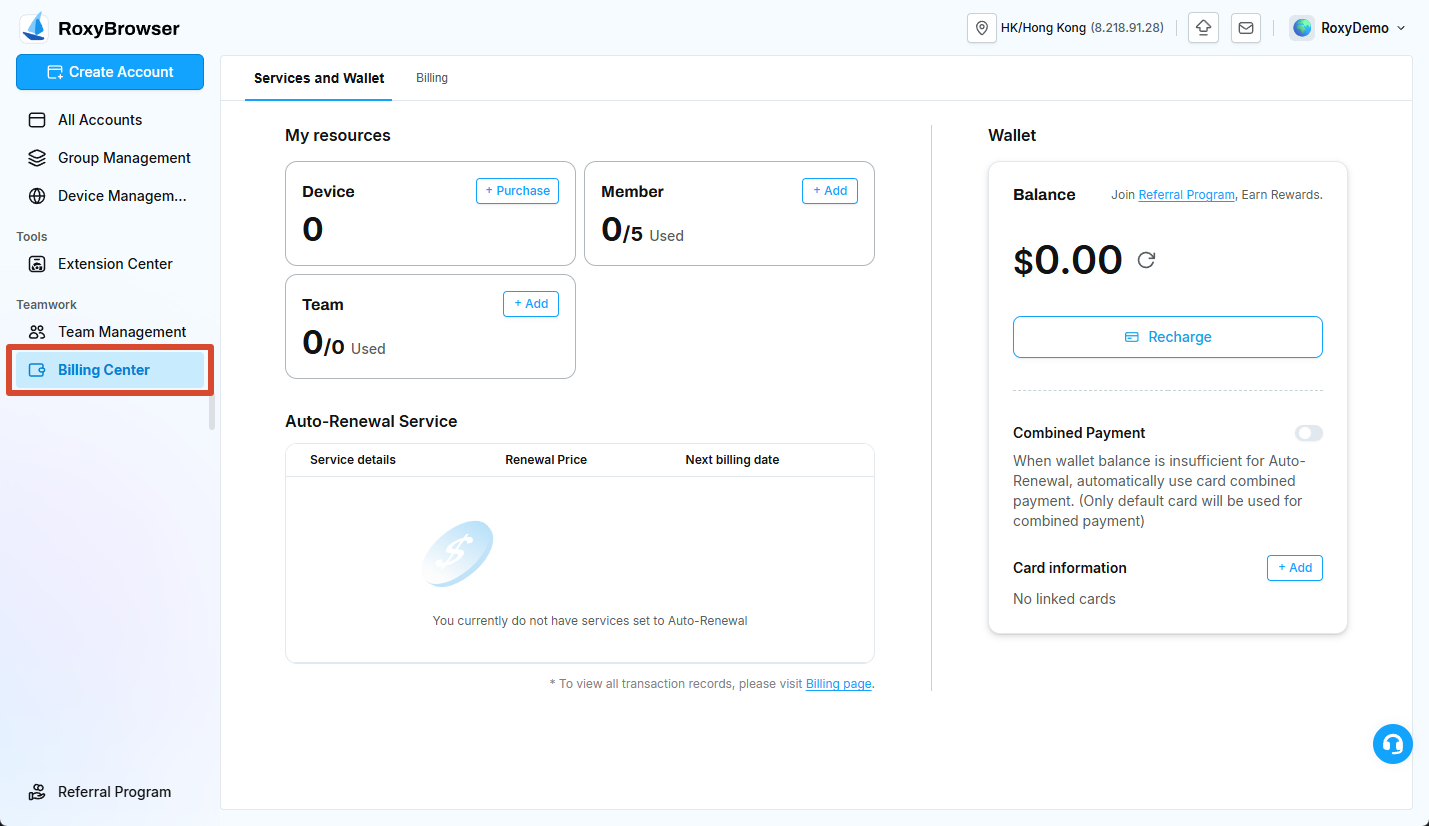Click the sidebar scrollbar handle
Viewport: 1429px width, 826px height.
point(211,412)
